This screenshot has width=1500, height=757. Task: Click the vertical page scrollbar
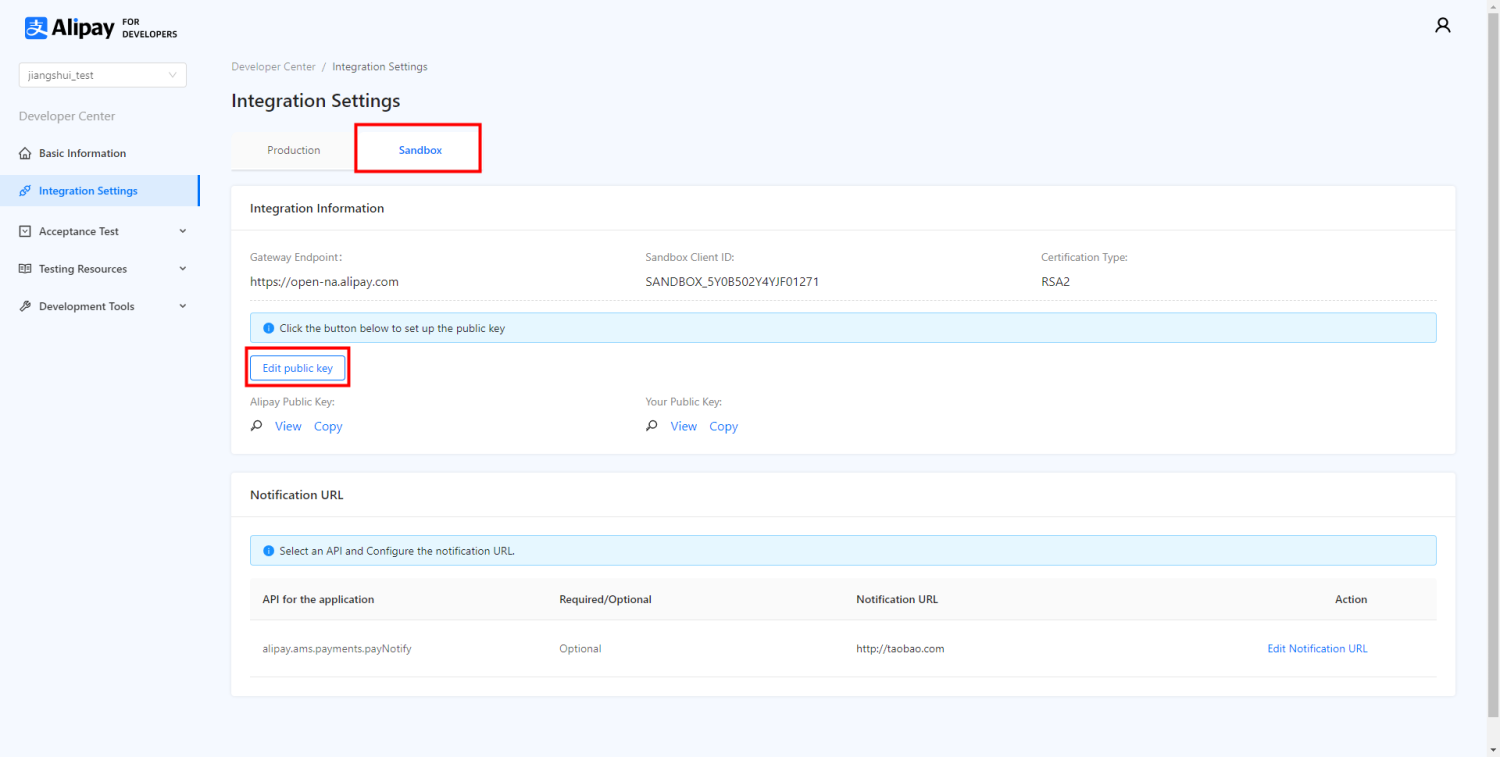[x=1494, y=380]
